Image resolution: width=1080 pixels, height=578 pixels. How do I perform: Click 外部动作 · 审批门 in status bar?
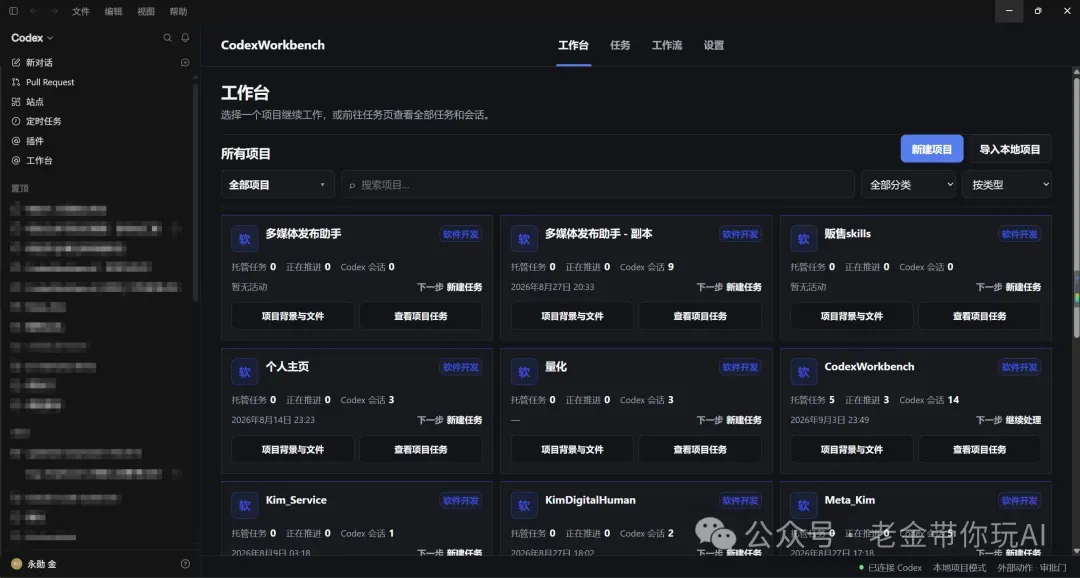pyautogui.click(x=1032, y=568)
